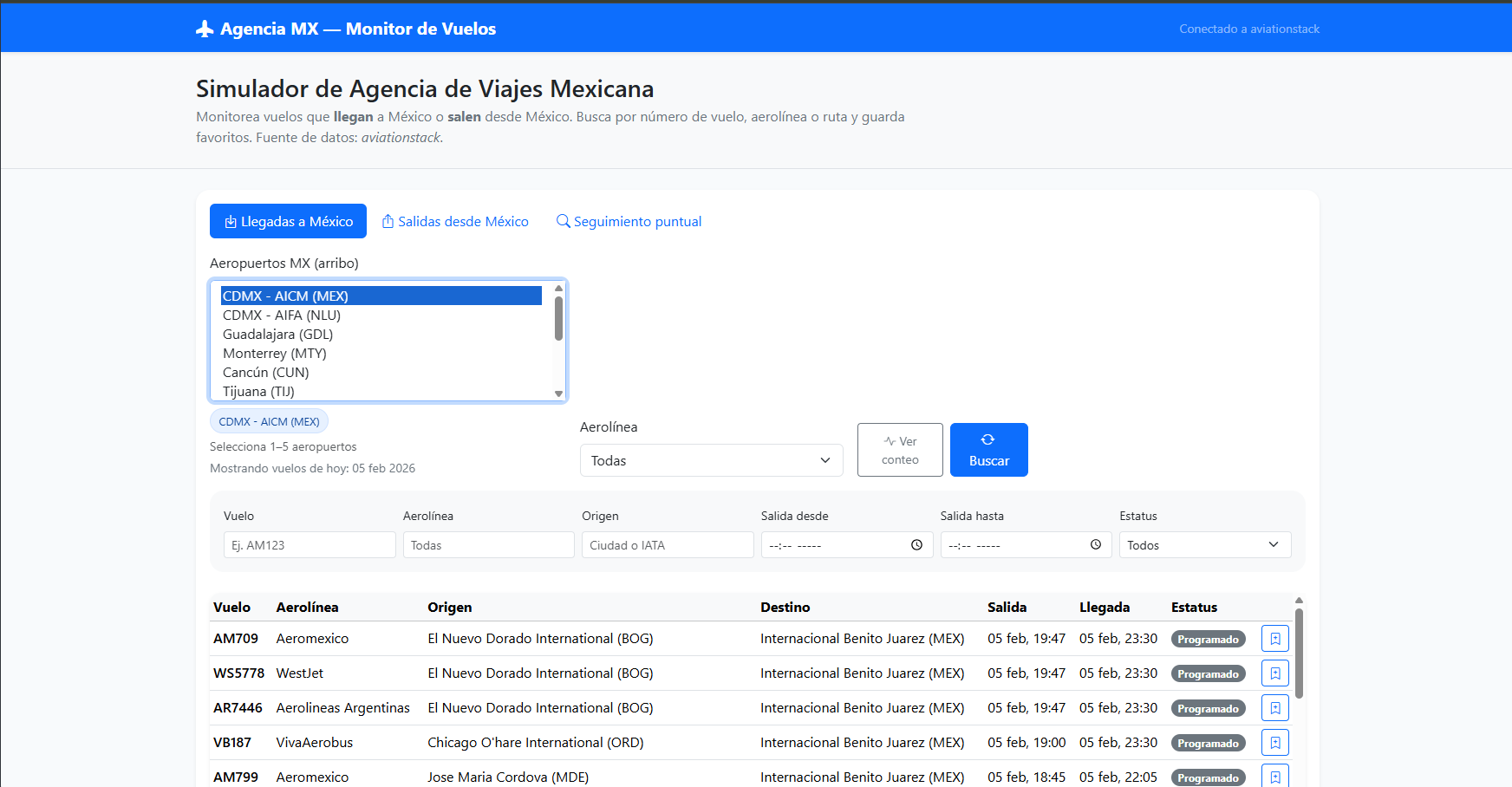Open the Seguimiento puntual tab
The image size is (1512, 787).
(629, 222)
